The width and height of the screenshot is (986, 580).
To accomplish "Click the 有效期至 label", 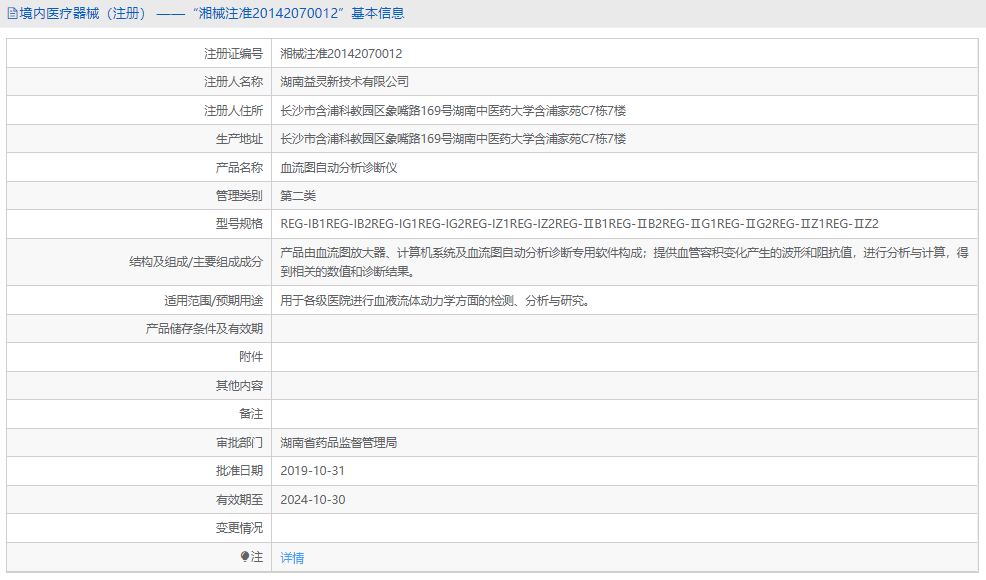I will 239,500.
